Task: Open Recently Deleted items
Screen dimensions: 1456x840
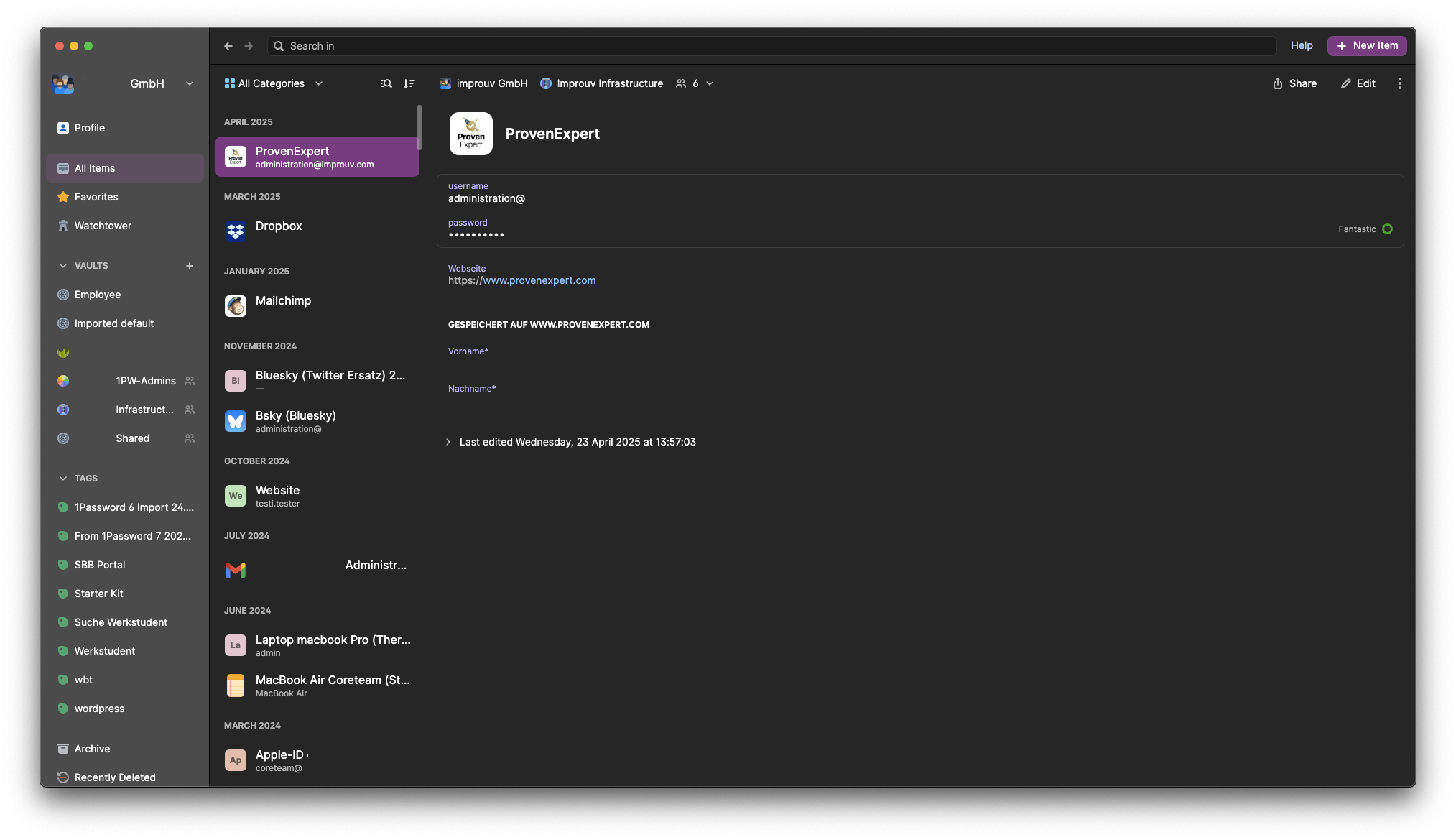Action: pos(115,777)
